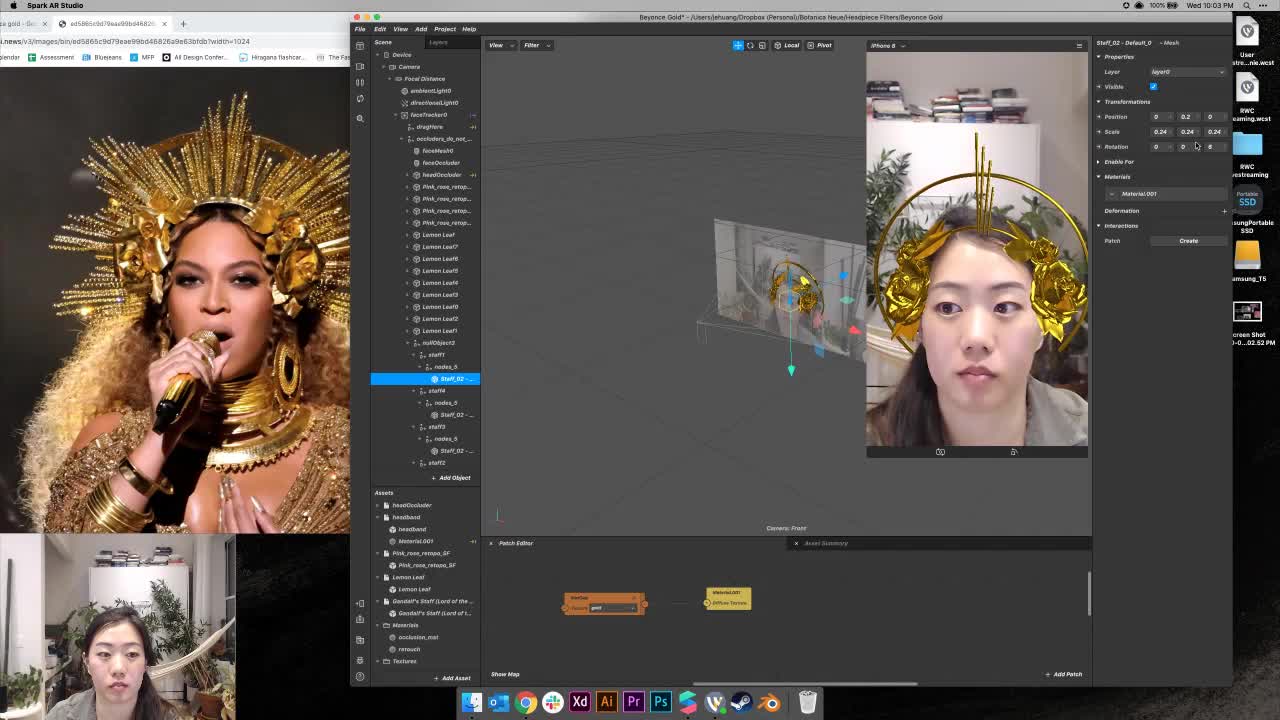This screenshot has width=1280, height=720.
Task: Click the Position Y field showing 0.2
Action: click(x=1186, y=117)
